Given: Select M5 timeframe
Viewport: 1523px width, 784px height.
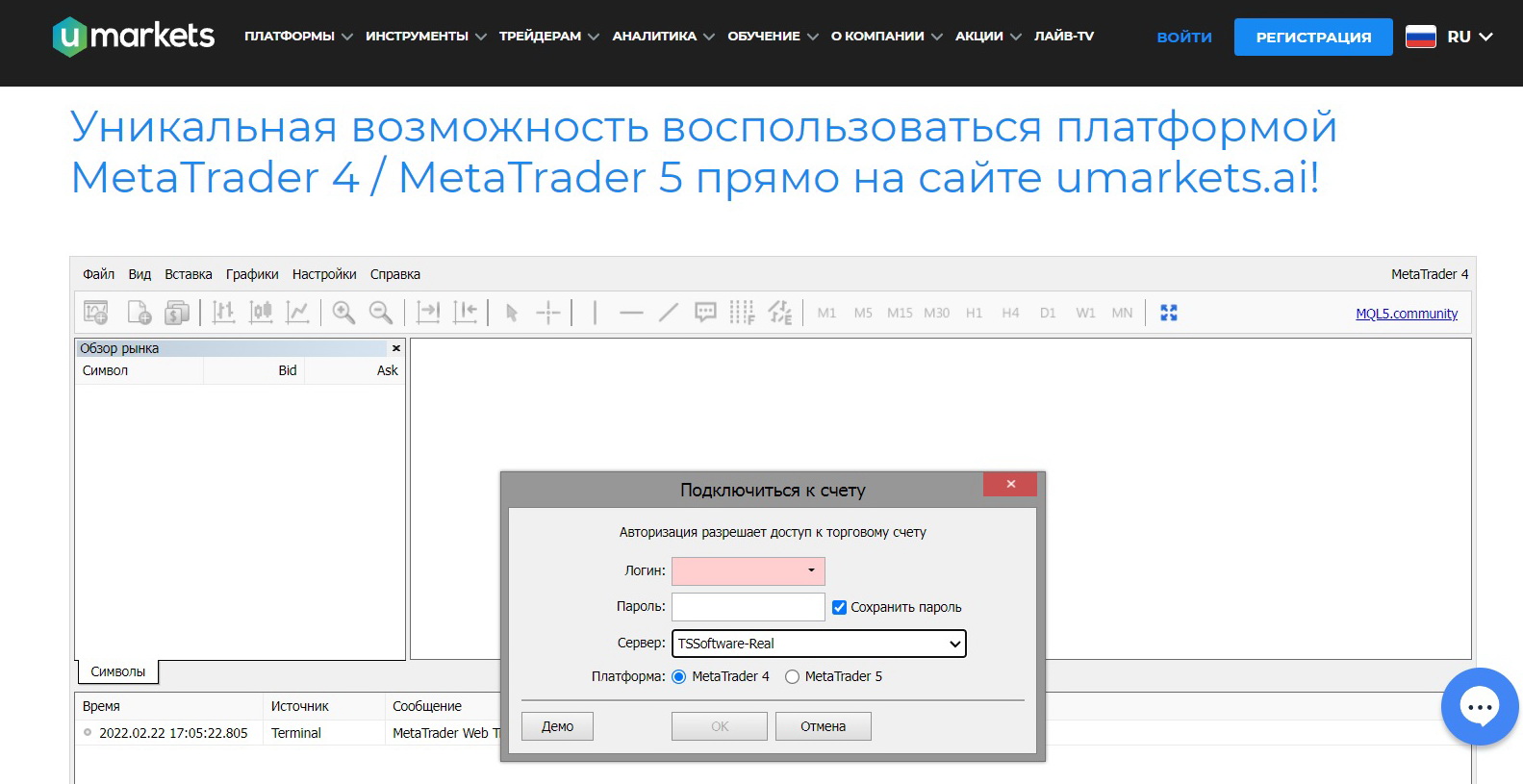Looking at the screenshot, I should [x=863, y=313].
